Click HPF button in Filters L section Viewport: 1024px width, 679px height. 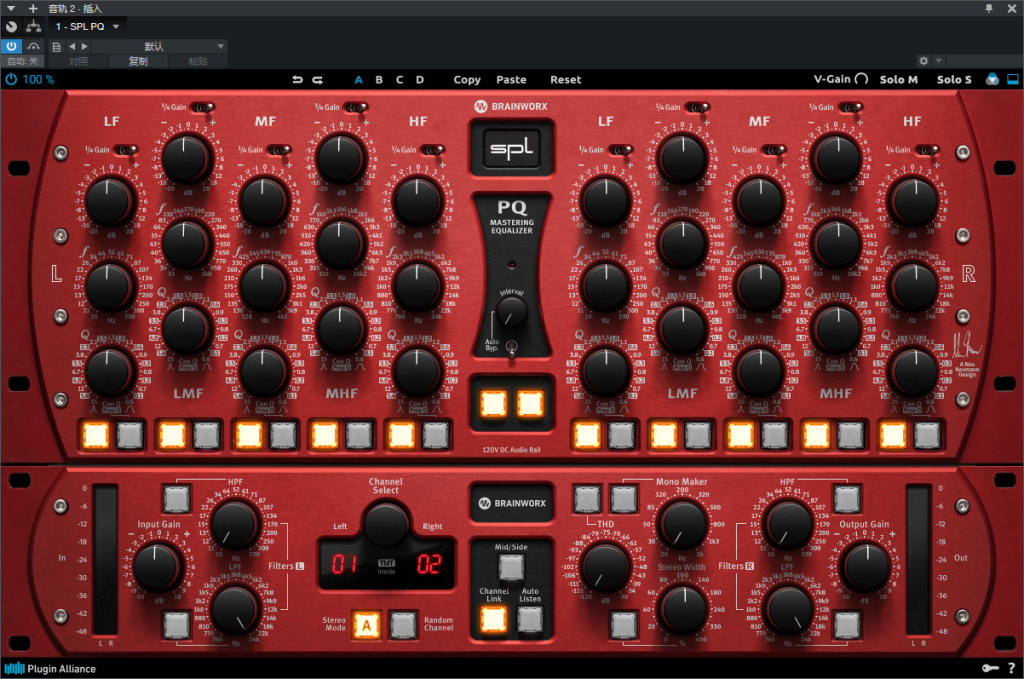click(176, 499)
